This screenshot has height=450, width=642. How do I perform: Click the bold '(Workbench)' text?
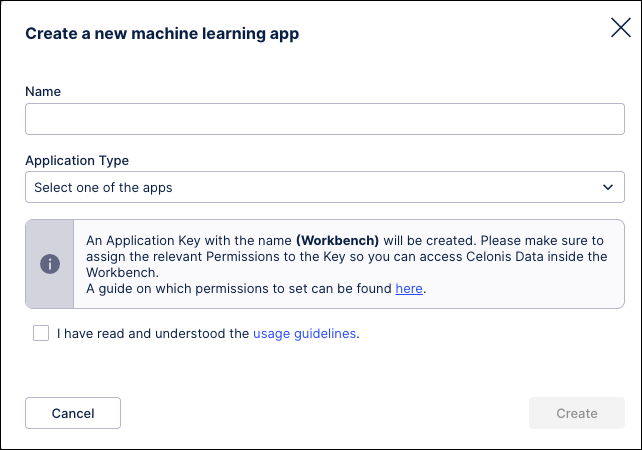click(x=337, y=240)
